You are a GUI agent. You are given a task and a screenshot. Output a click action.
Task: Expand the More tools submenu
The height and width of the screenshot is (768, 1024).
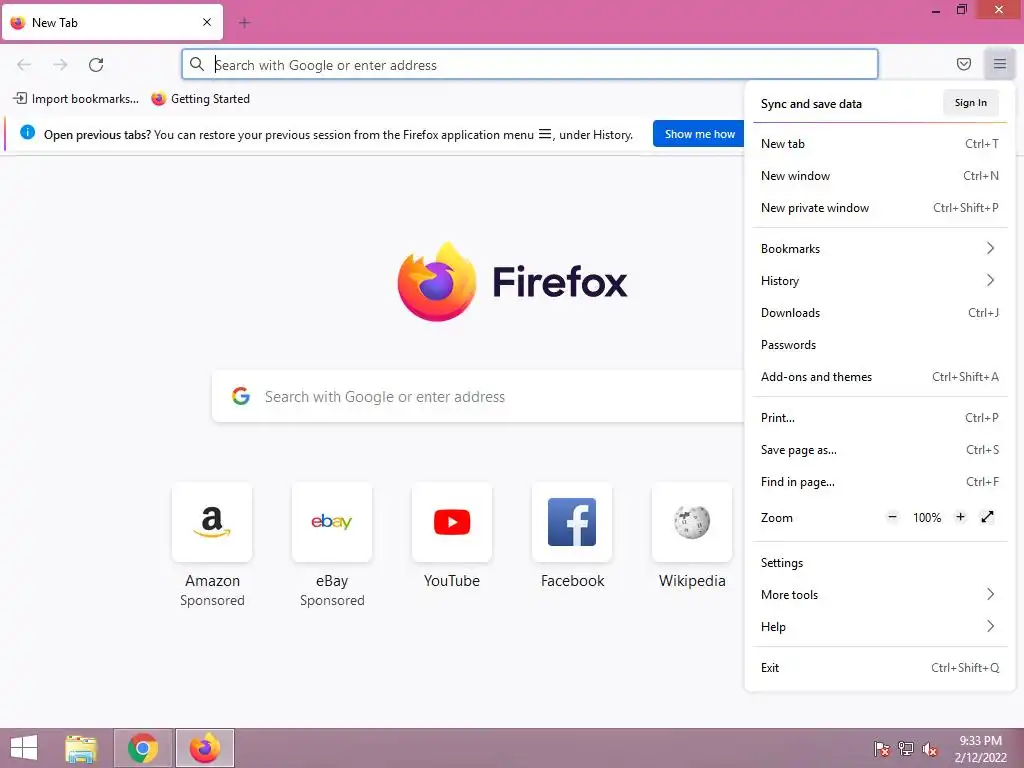[880, 595]
